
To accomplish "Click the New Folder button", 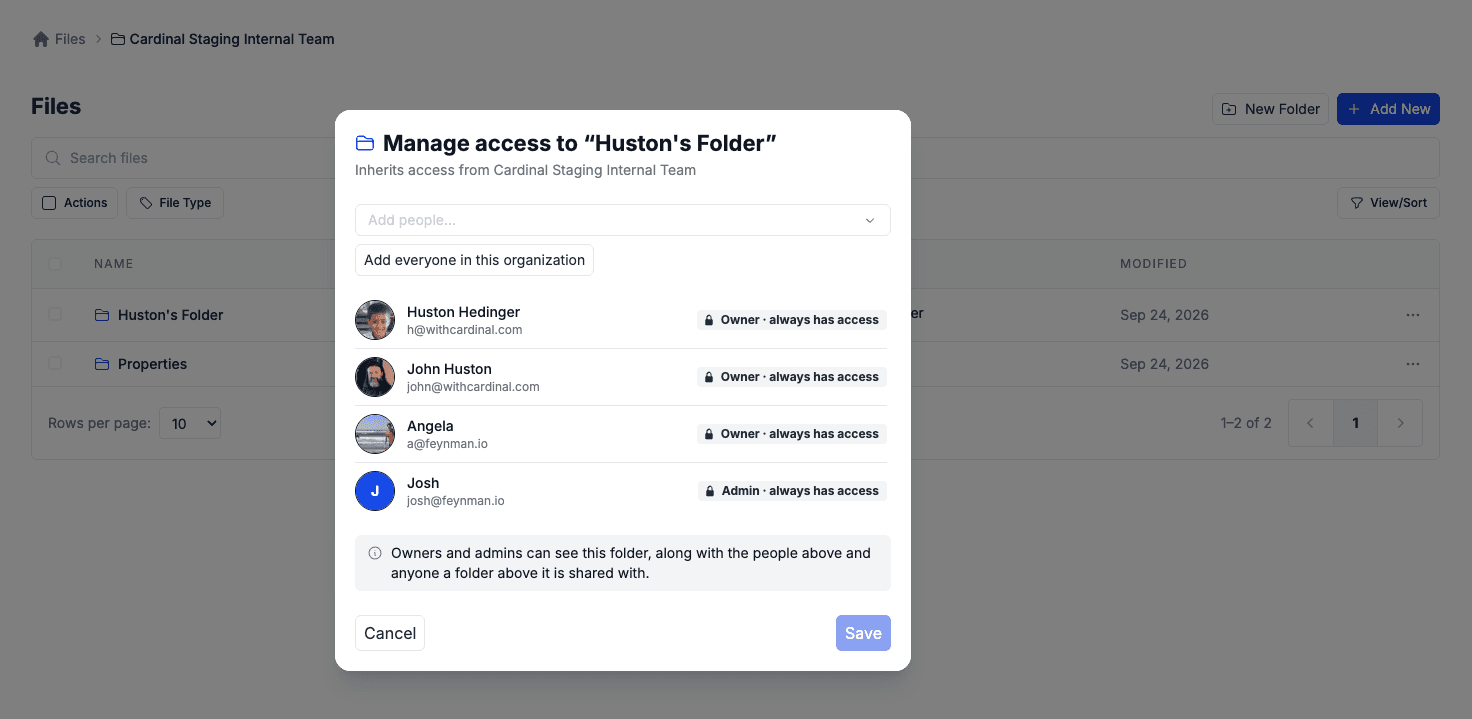I will (x=1271, y=109).
